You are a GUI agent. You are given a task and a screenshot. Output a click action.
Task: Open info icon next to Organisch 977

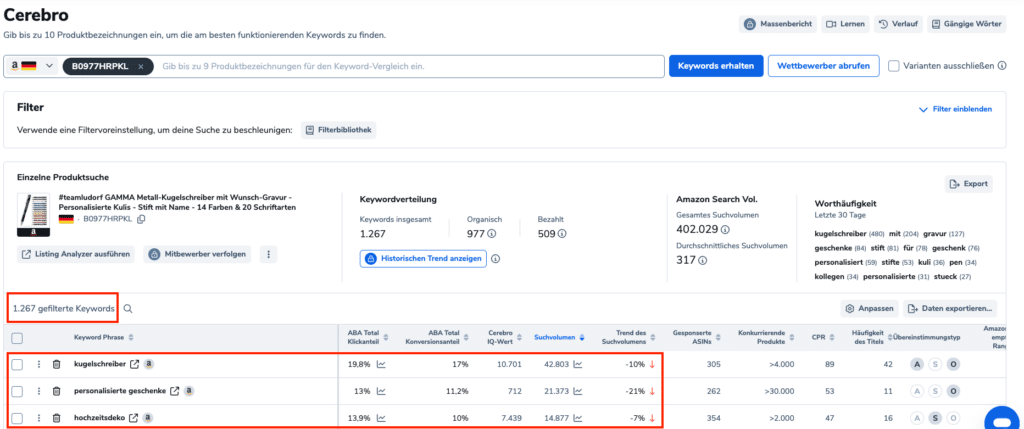pos(491,234)
